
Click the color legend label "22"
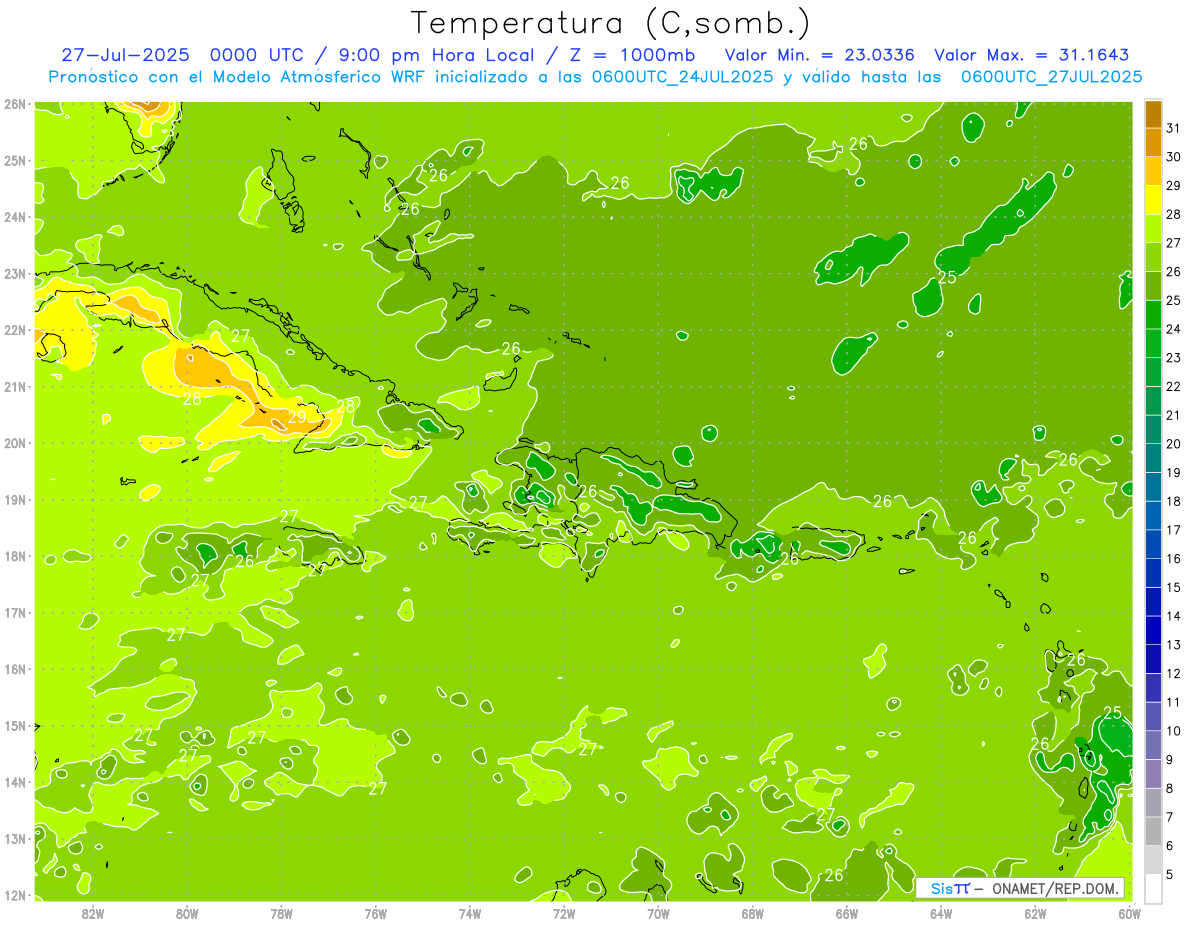click(x=1173, y=387)
